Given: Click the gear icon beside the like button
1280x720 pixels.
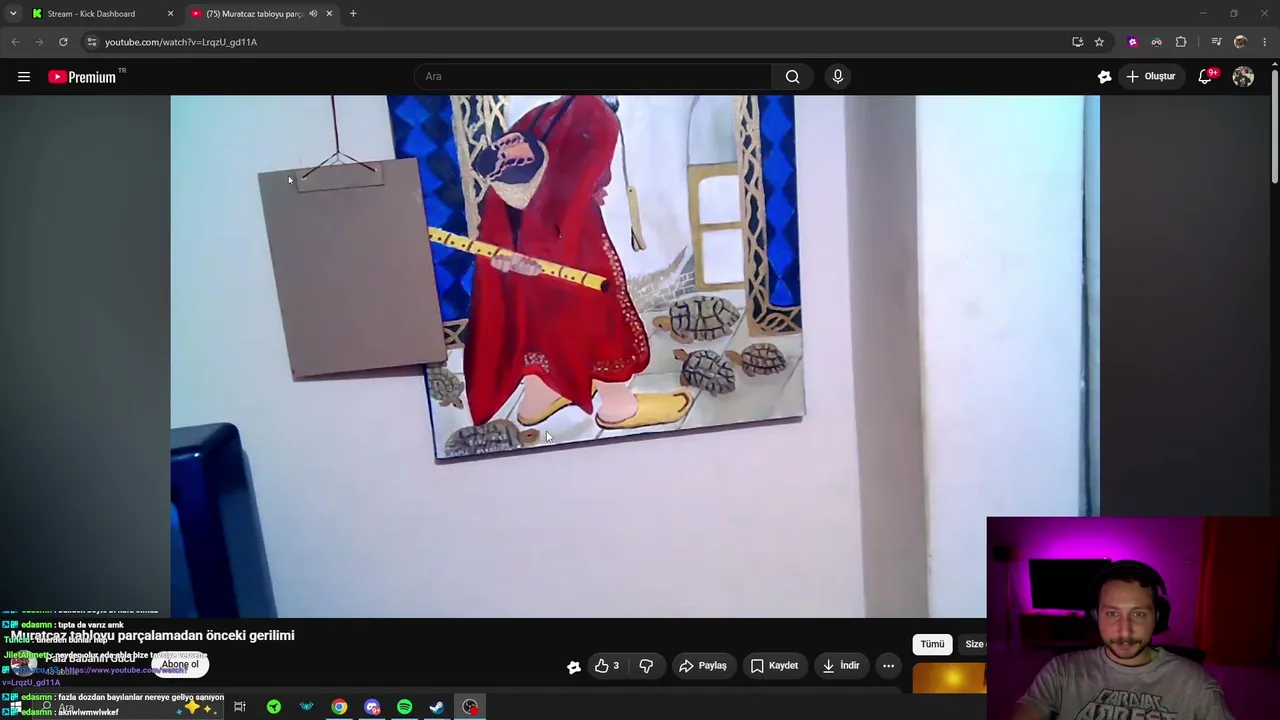Looking at the screenshot, I should pyautogui.click(x=574, y=667).
